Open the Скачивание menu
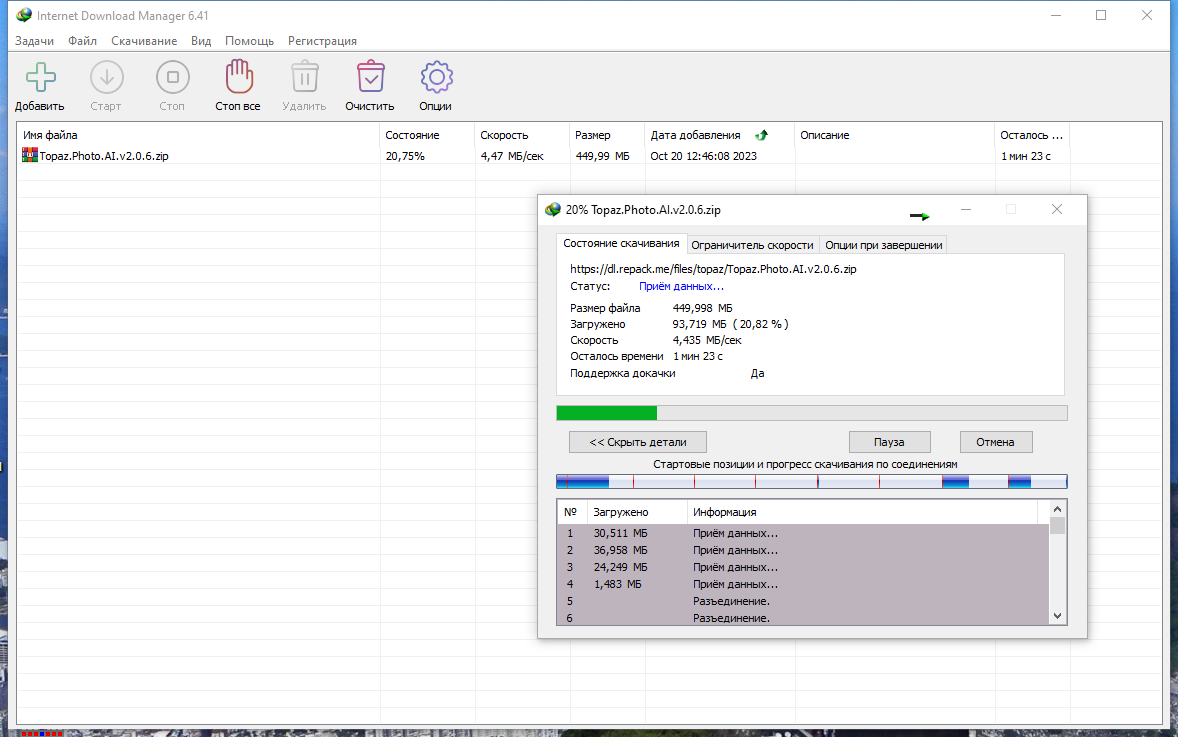The width and height of the screenshot is (1178, 737). tap(143, 41)
